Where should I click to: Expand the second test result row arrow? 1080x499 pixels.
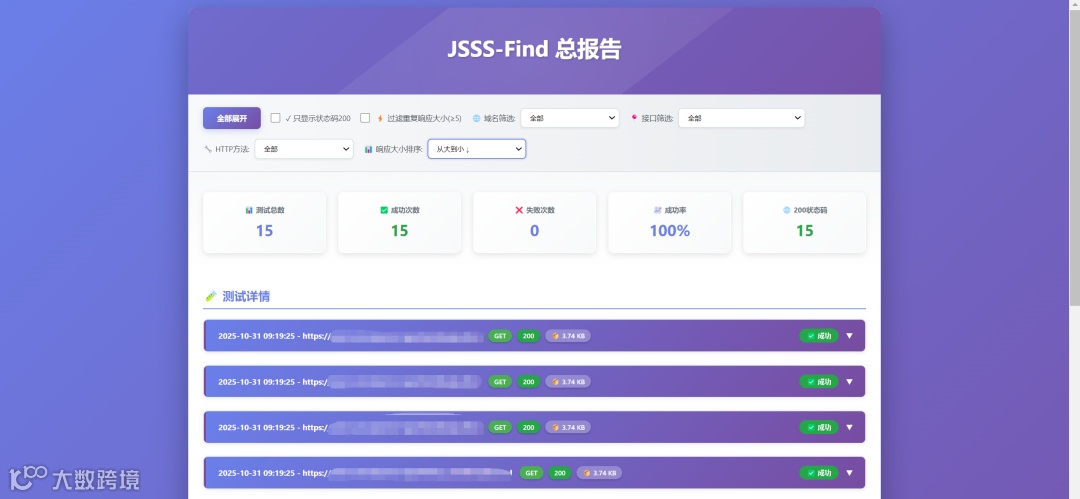(849, 381)
